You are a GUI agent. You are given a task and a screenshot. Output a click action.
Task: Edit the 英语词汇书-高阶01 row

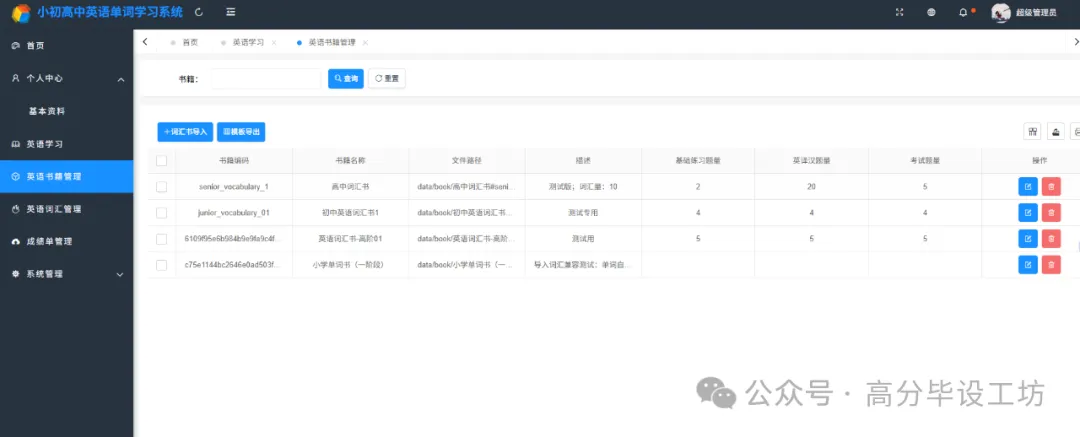click(1028, 238)
